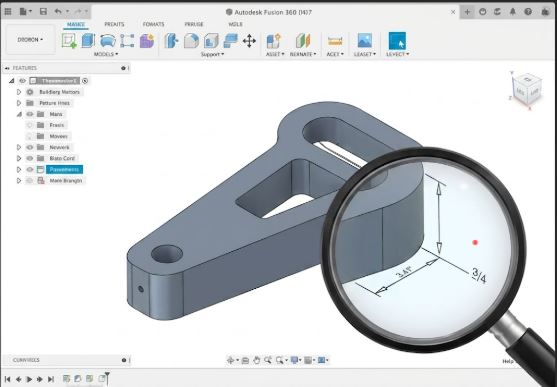
Task: Select the Combine bodies tool icon
Action: (x=231, y=41)
